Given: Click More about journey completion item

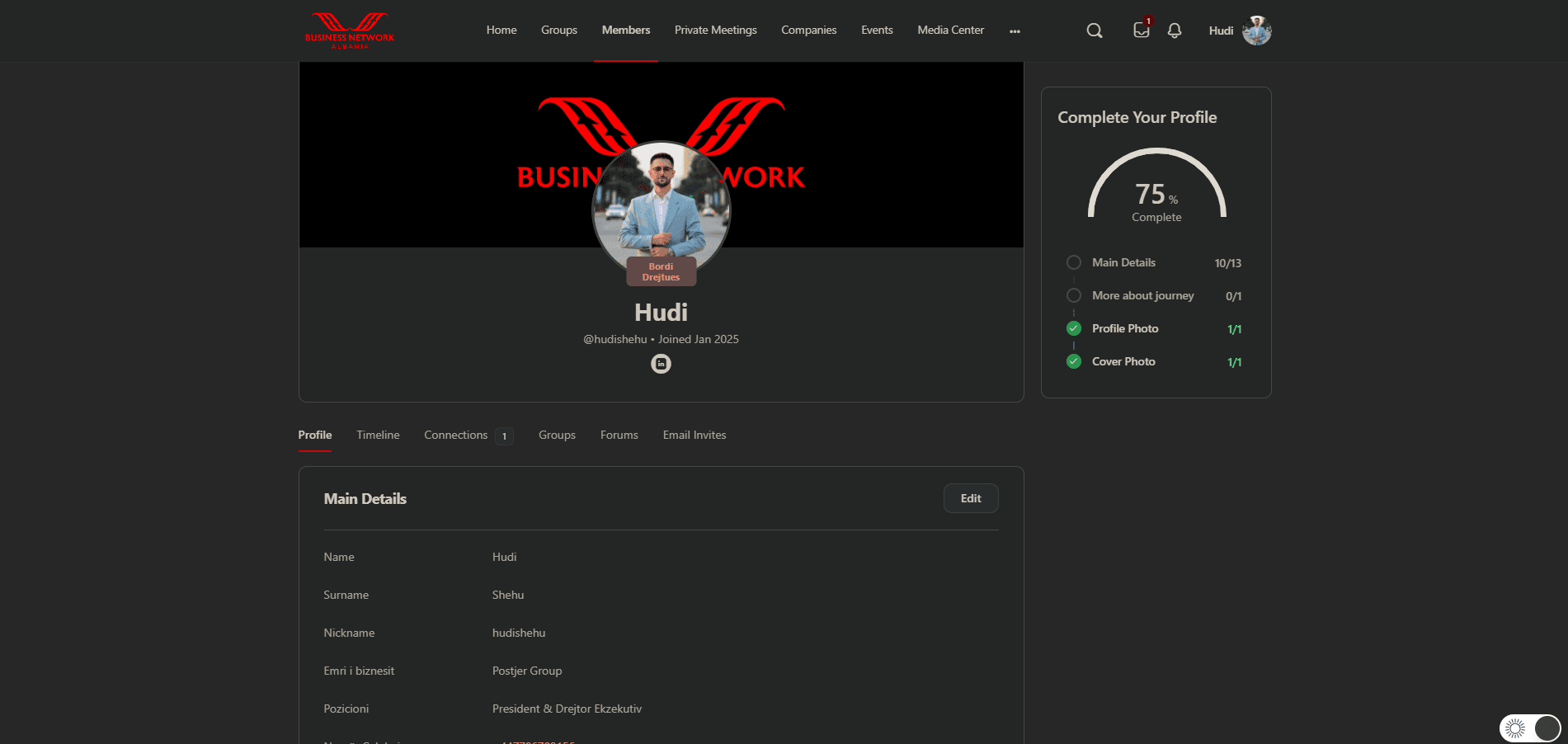Looking at the screenshot, I should pyautogui.click(x=1143, y=295).
